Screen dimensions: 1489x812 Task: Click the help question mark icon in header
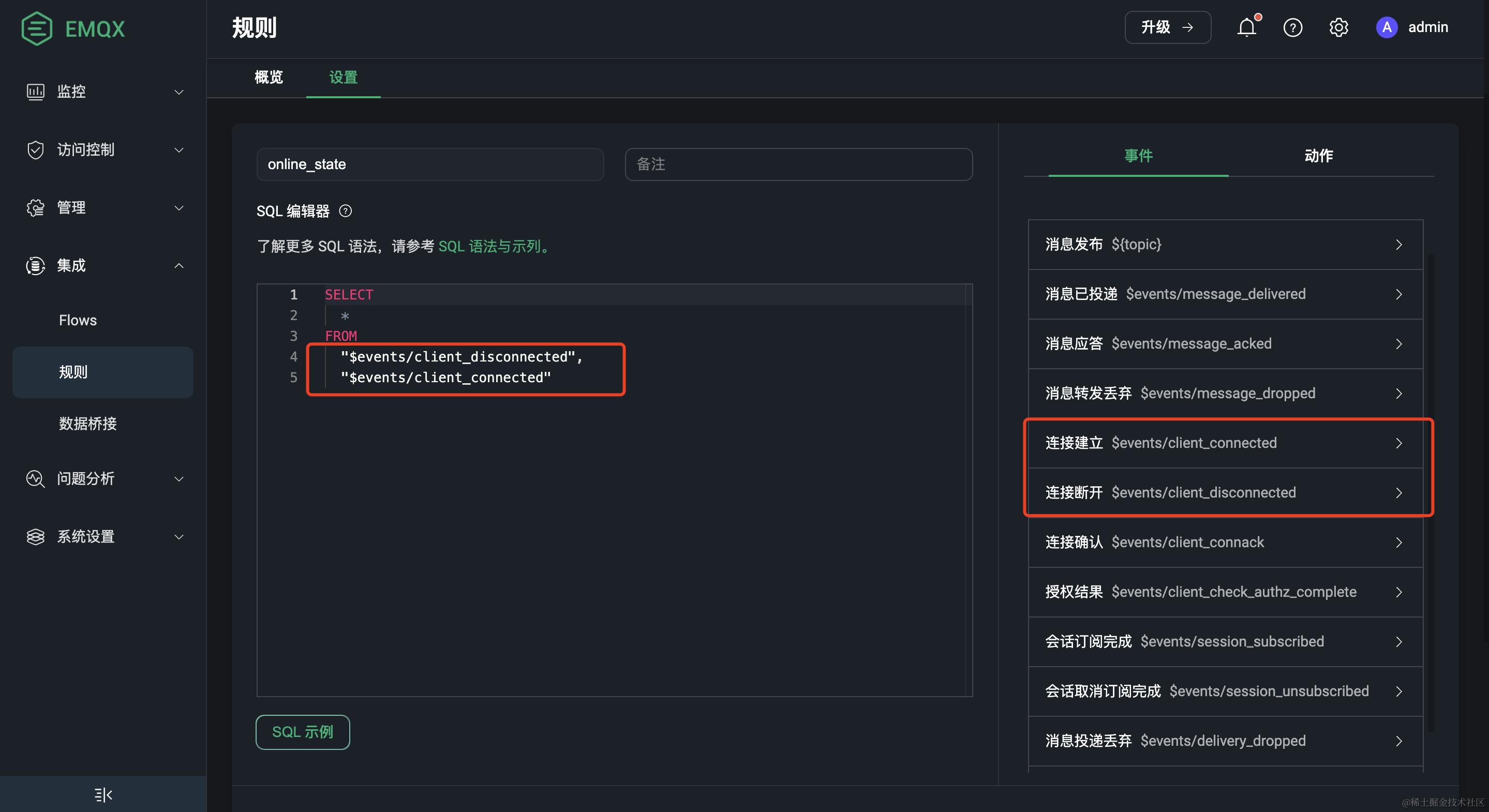[x=1292, y=27]
